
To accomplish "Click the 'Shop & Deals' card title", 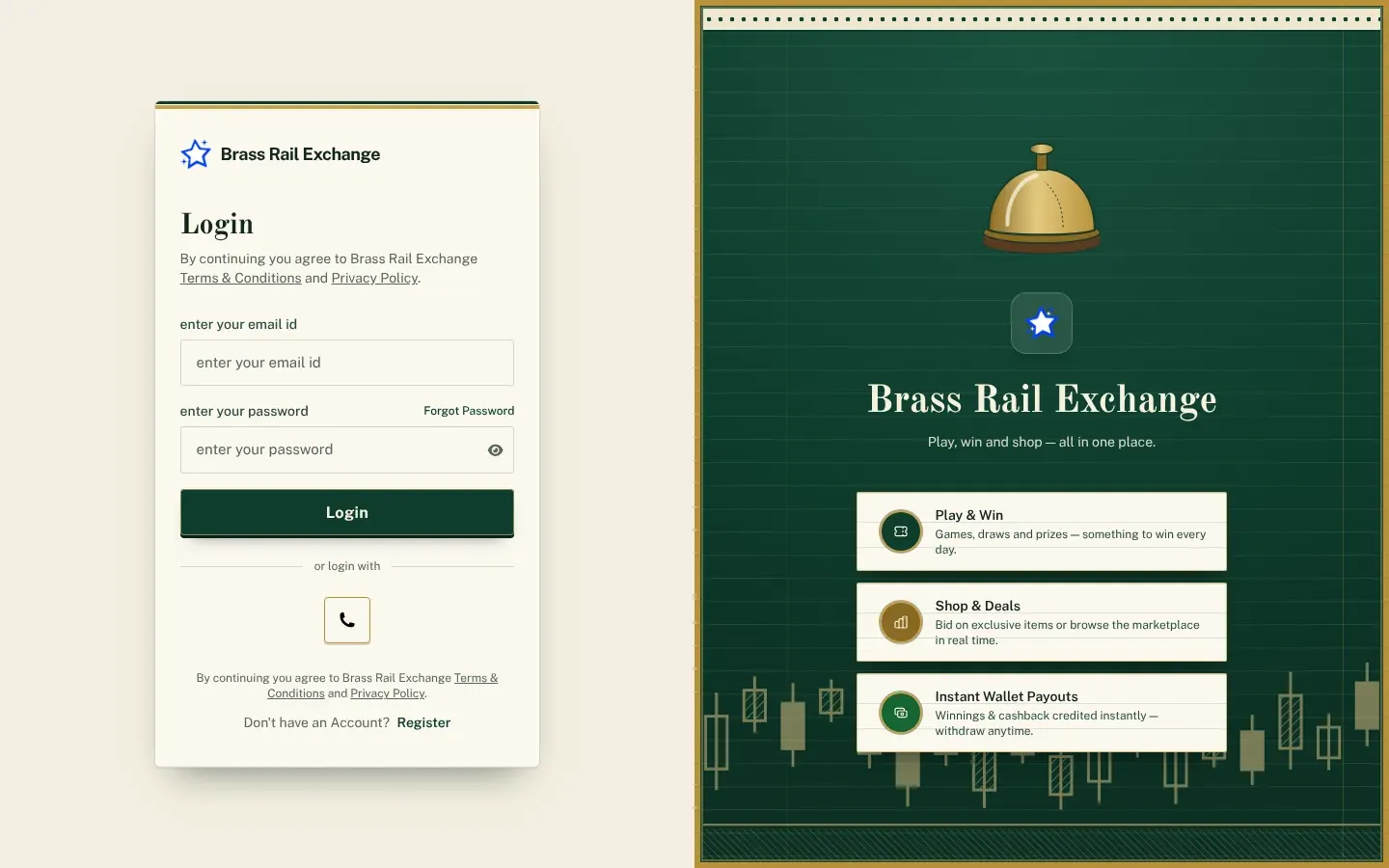I will pyautogui.click(x=978, y=606).
